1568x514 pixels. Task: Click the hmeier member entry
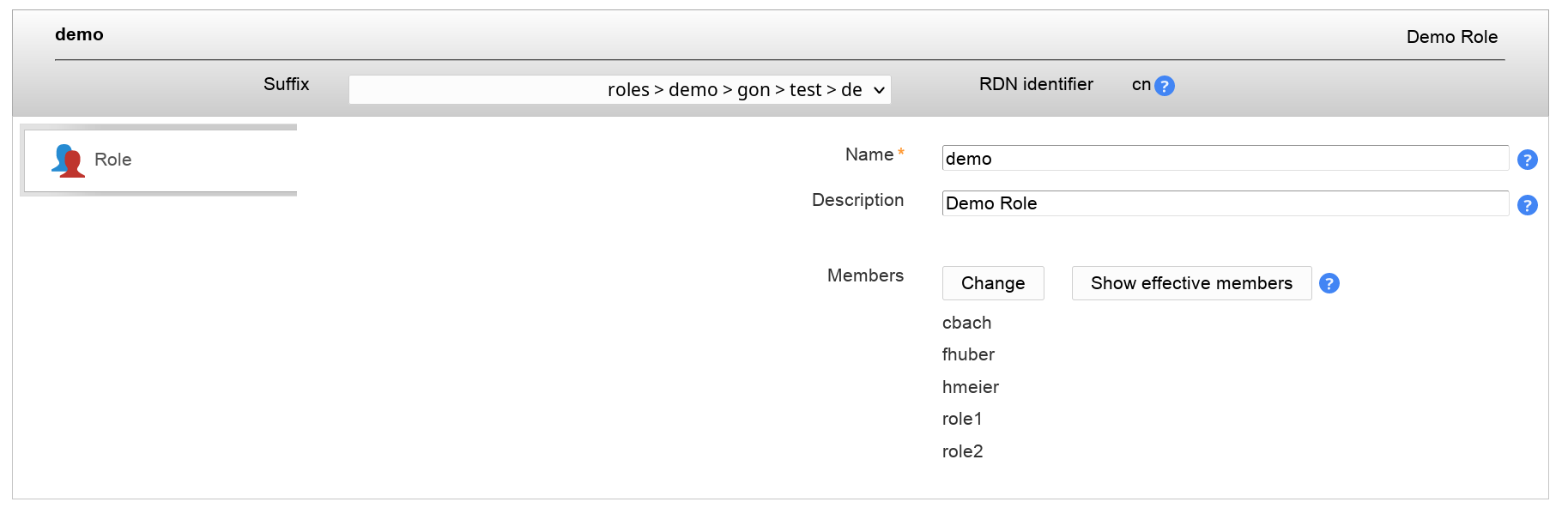point(970,387)
